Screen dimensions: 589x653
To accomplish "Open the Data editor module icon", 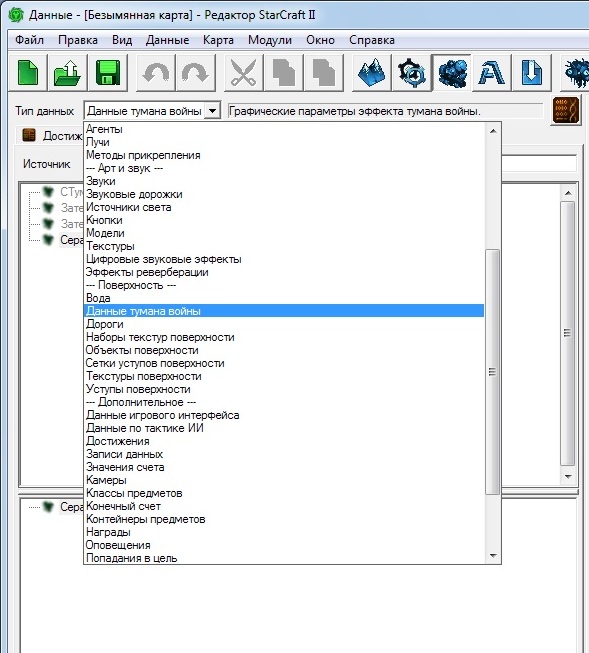I will coord(452,72).
